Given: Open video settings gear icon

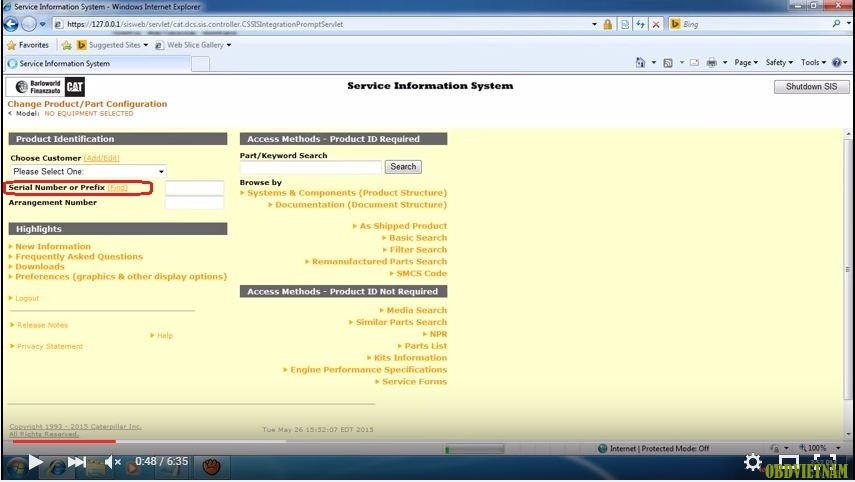Looking at the screenshot, I should tap(752, 462).
